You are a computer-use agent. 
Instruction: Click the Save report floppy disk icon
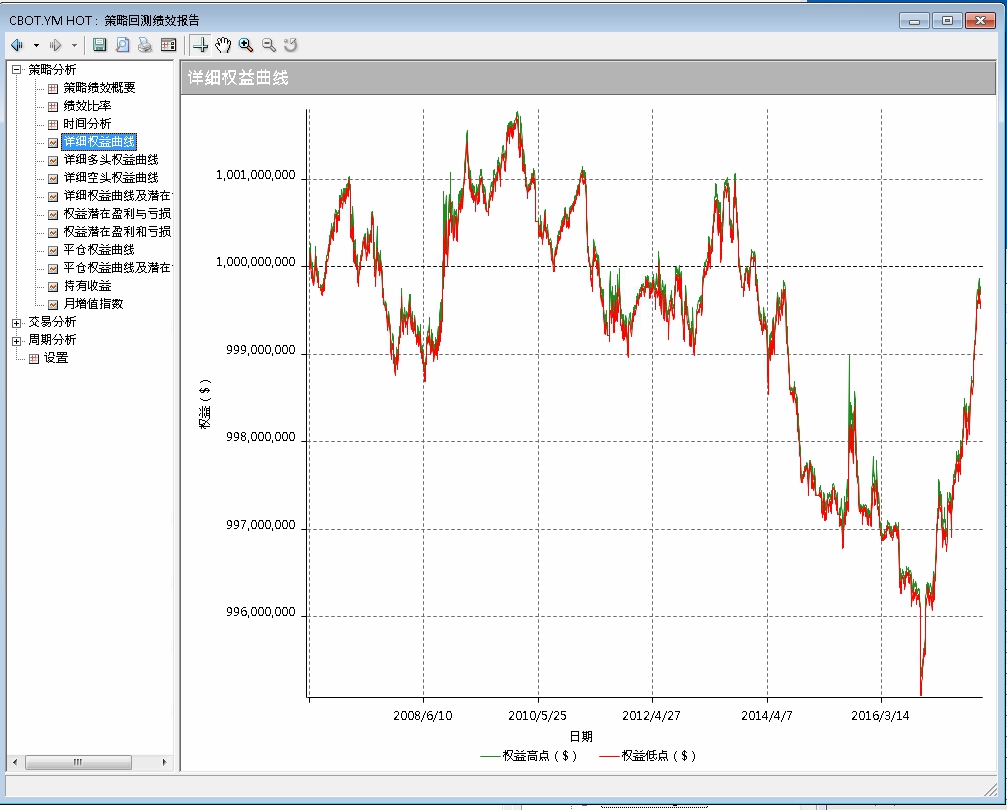pyautogui.click(x=100, y=45)
